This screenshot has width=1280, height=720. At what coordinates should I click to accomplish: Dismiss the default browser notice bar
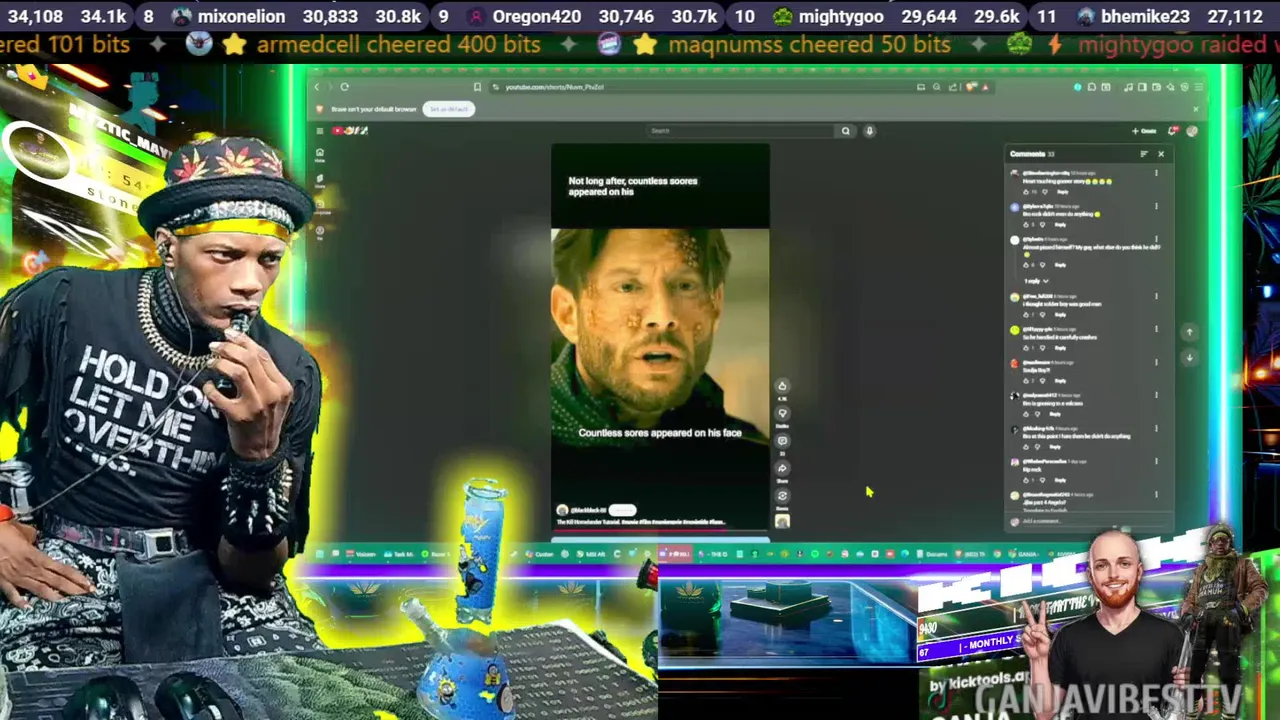[x=1195, y=109]
